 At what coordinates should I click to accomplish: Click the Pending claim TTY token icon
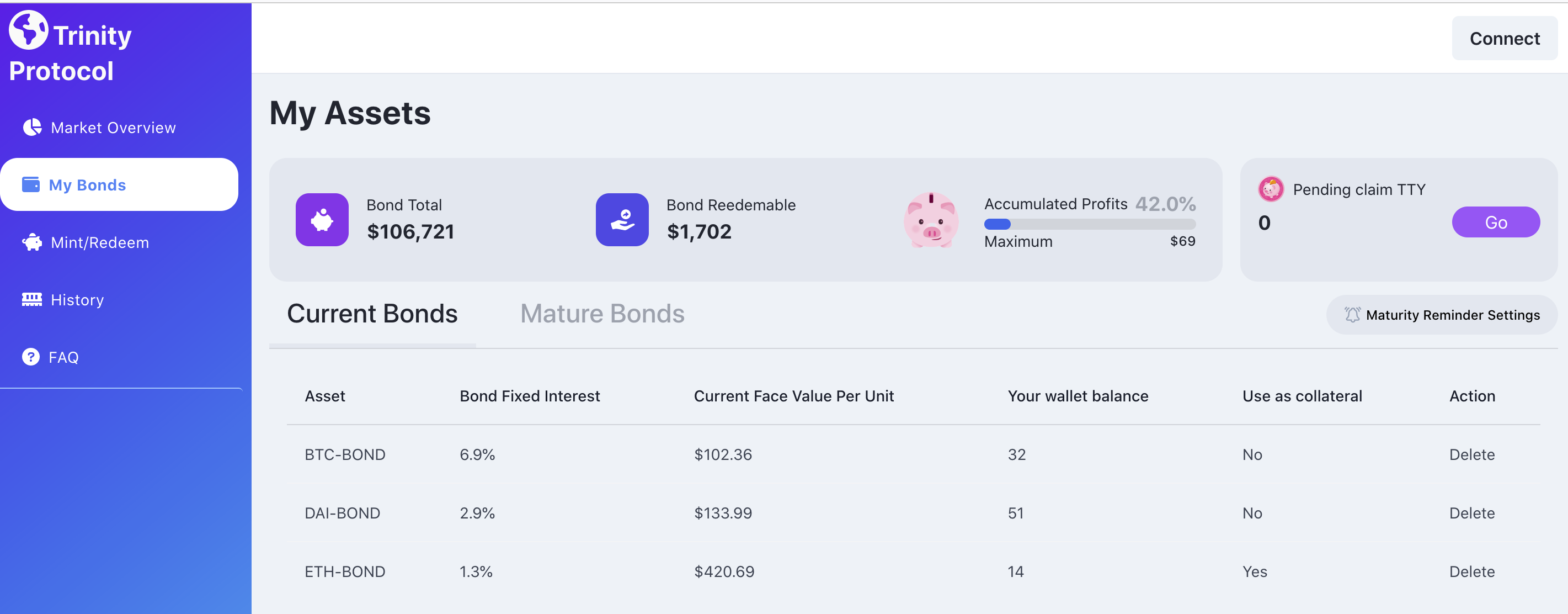1271,189
